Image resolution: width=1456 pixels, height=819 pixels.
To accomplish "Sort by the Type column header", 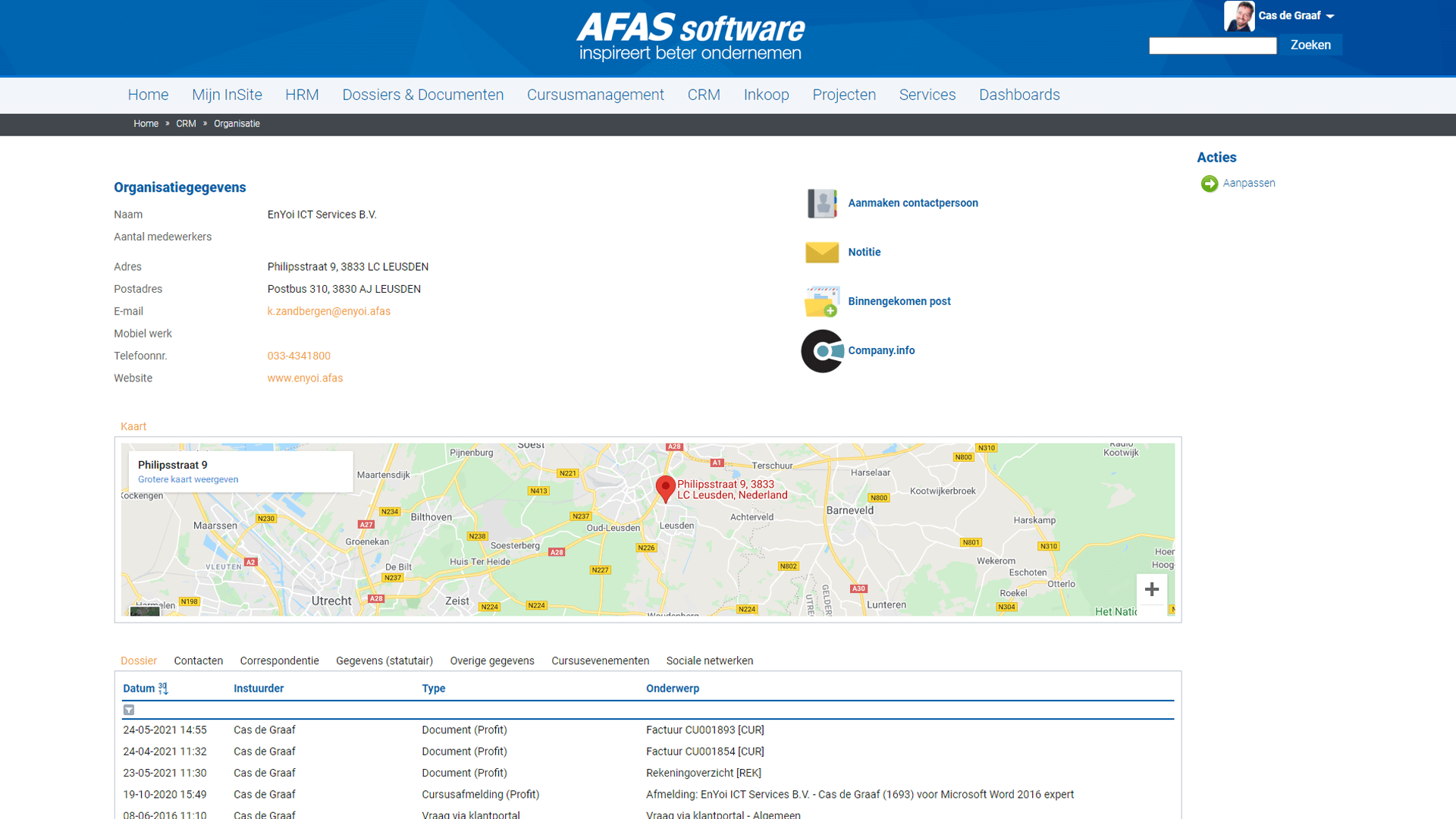I will click(x=433, y=689).
